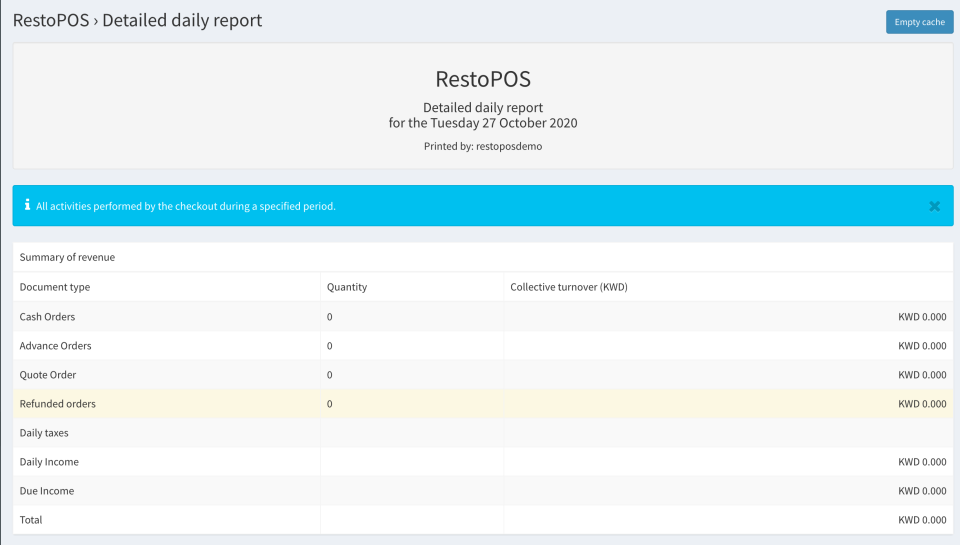Screen dimensions: 960x545
Task: Click the Empty cache button
Action: coord(919,22)
